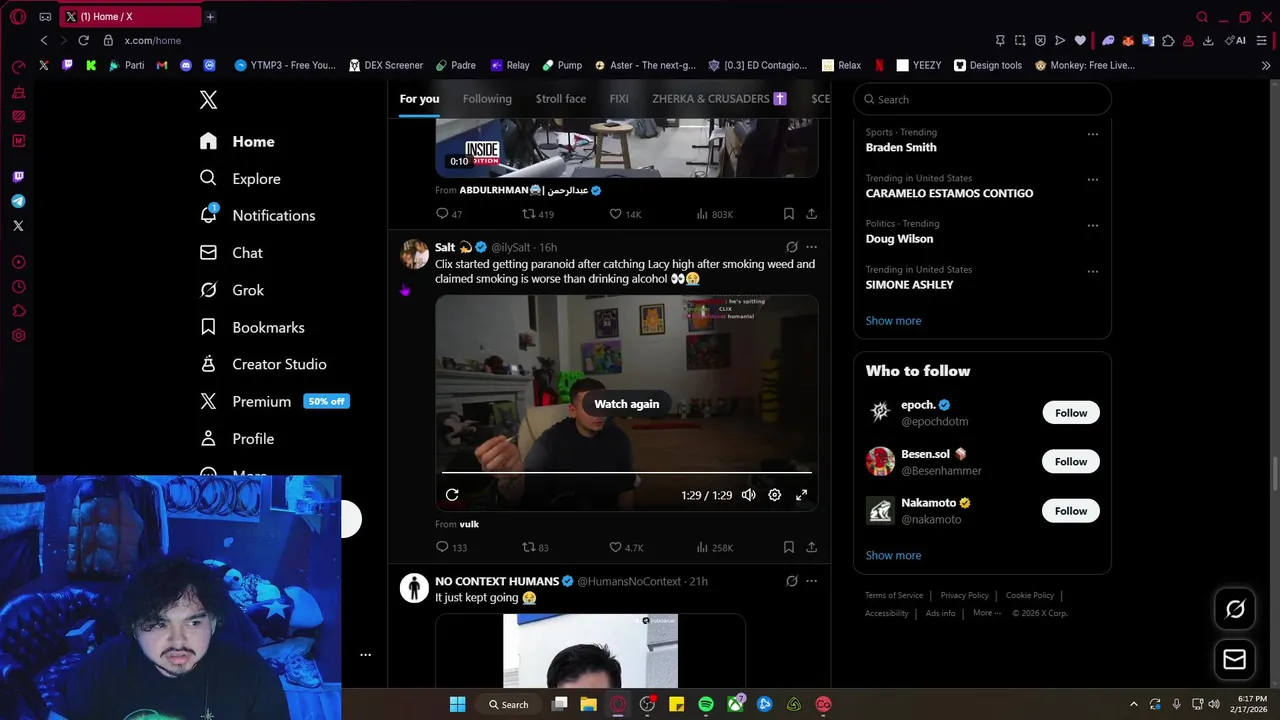Screen dimensions: 1280x720
Task: Reply to the post with 47 replies
Action: tap(449, 214)
